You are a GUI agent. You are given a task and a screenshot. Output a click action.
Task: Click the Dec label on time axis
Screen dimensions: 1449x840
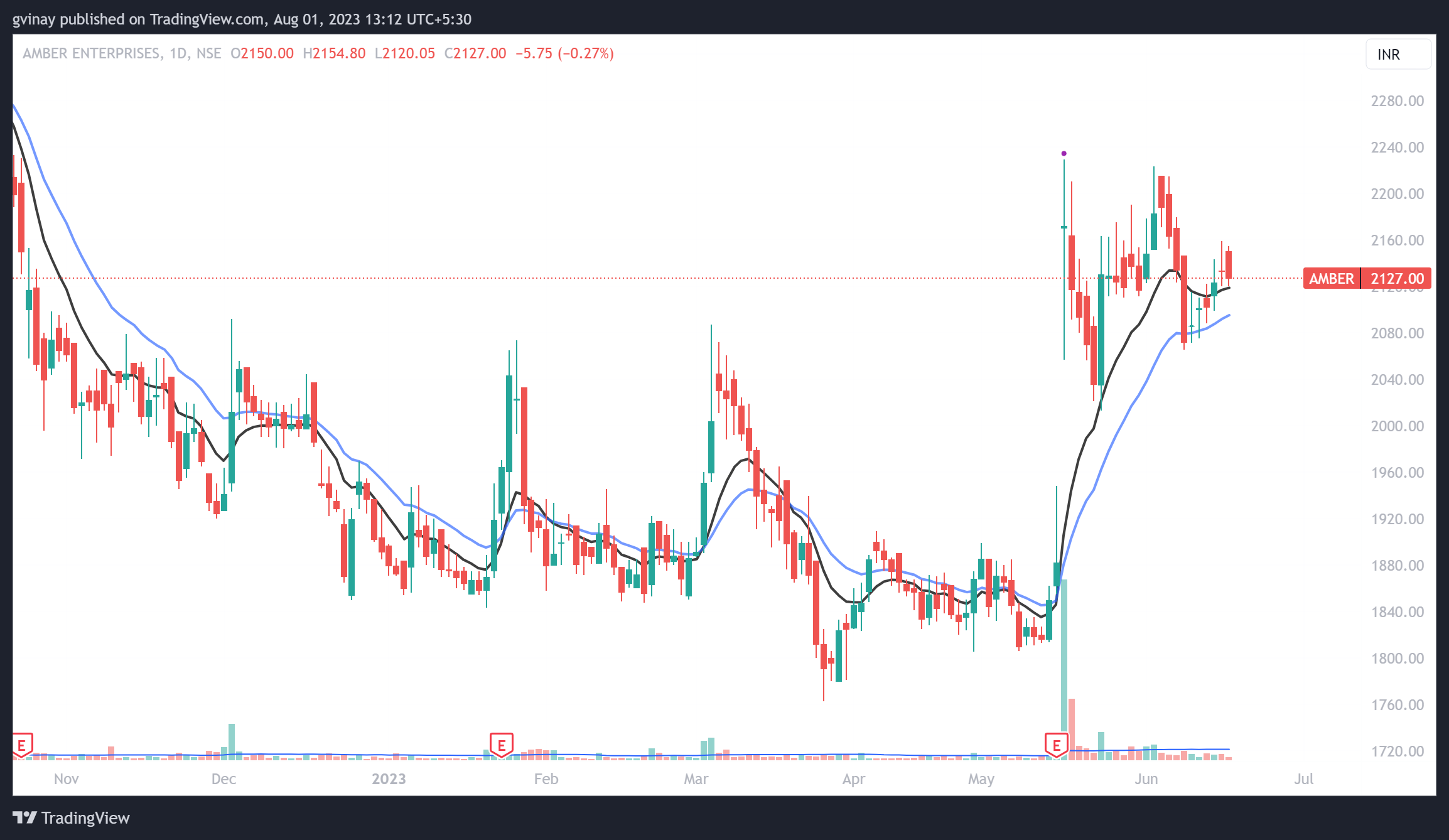click(224, 779)
